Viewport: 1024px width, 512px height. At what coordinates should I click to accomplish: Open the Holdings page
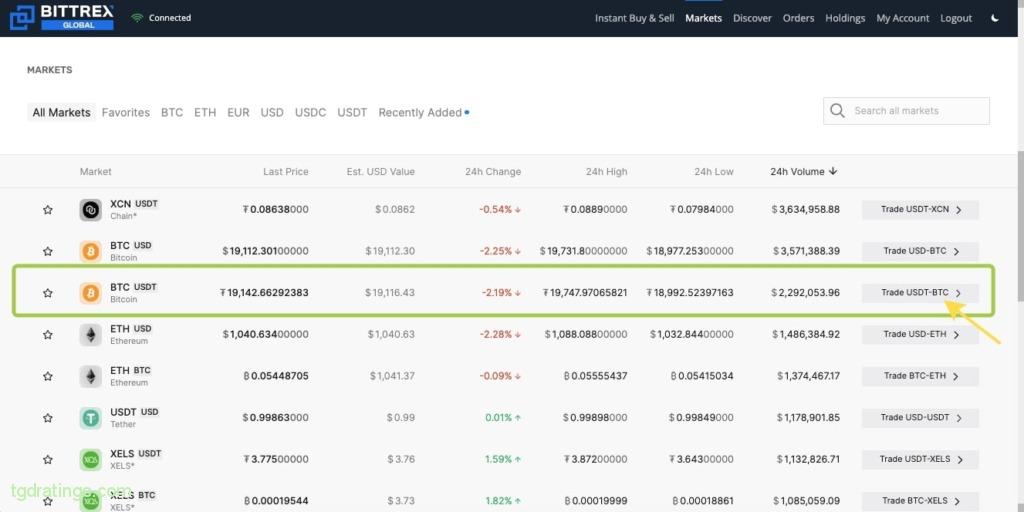(845, 18)
